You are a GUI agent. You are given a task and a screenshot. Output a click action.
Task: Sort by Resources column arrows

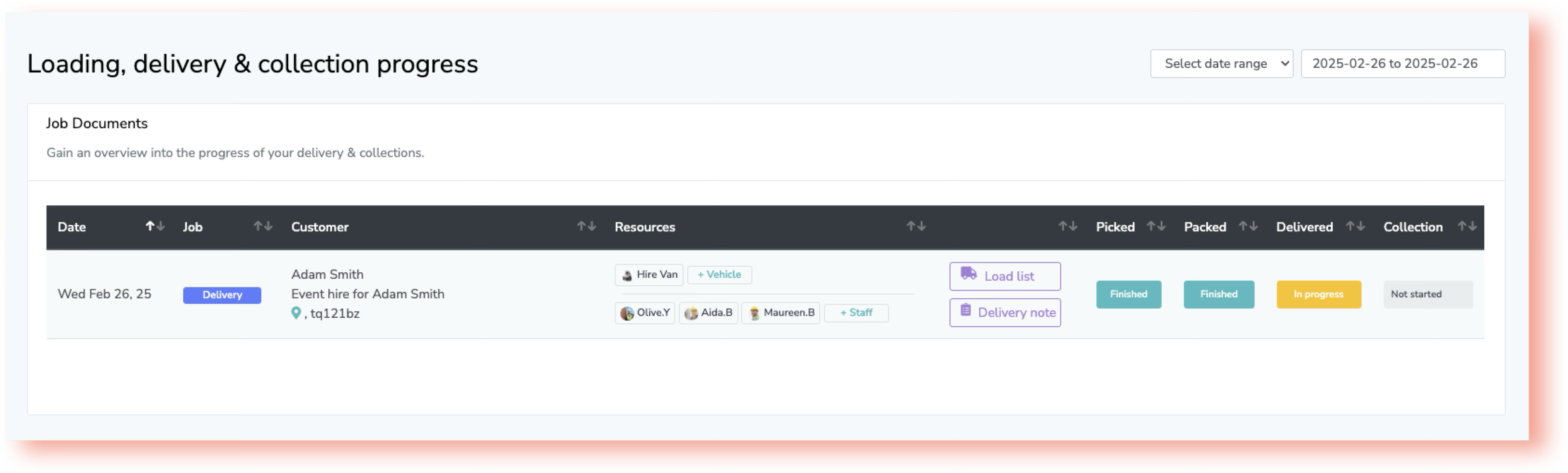coord(916,226)
